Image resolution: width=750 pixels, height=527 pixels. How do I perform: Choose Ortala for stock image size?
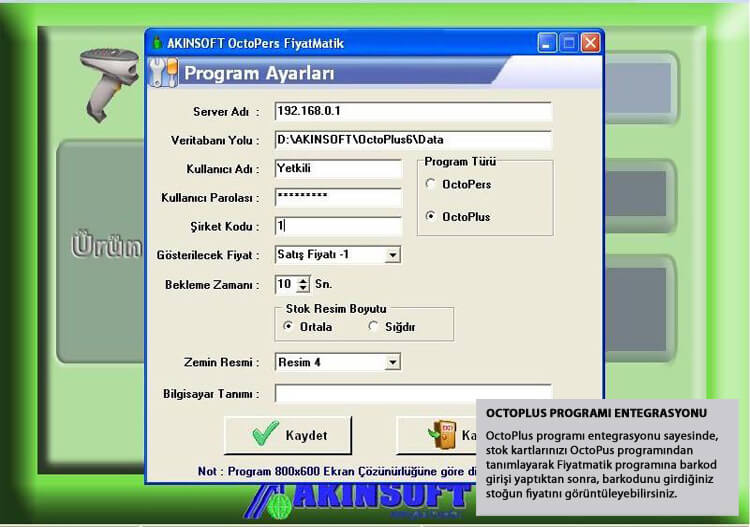[289, 326]
